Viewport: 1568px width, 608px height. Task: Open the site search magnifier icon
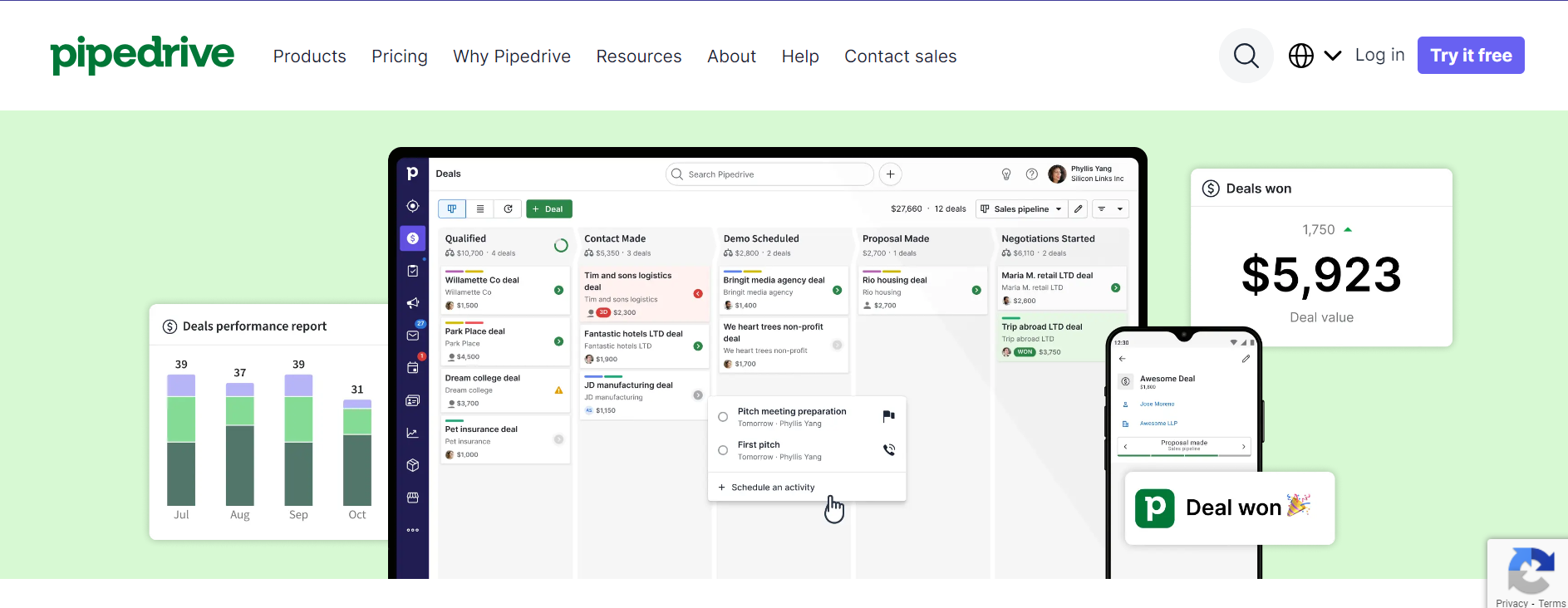[x=1246, y=56]
